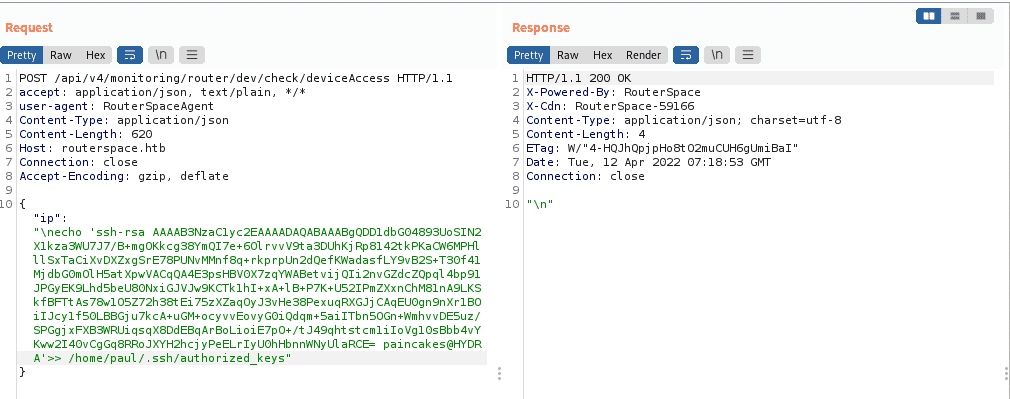Click HTTP/1.1 200 OK status line
1010x399 pixels.
pyautogui.click(x=578, y=79)
